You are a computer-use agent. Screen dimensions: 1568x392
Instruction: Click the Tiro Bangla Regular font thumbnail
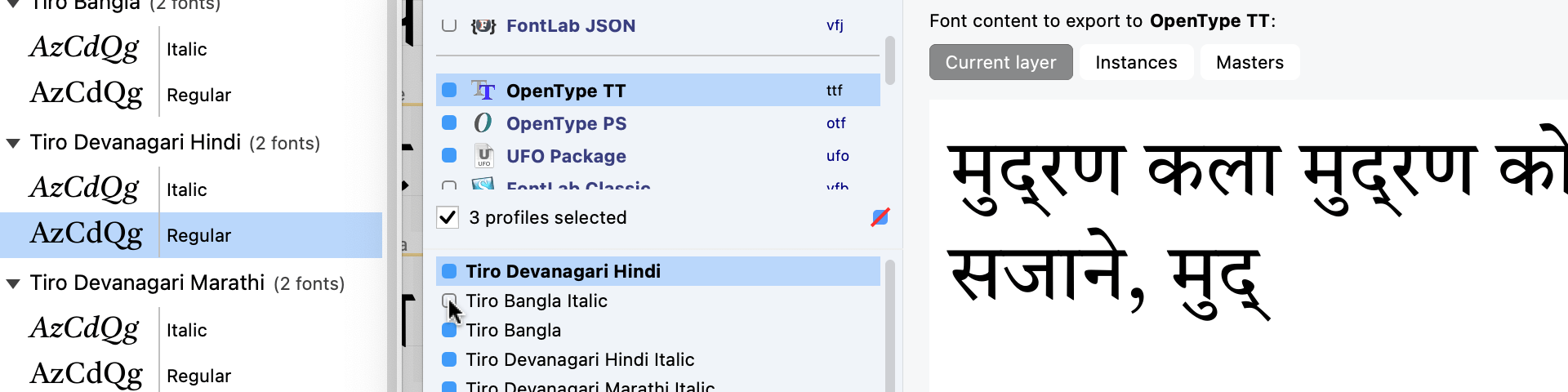click(87, 95)
